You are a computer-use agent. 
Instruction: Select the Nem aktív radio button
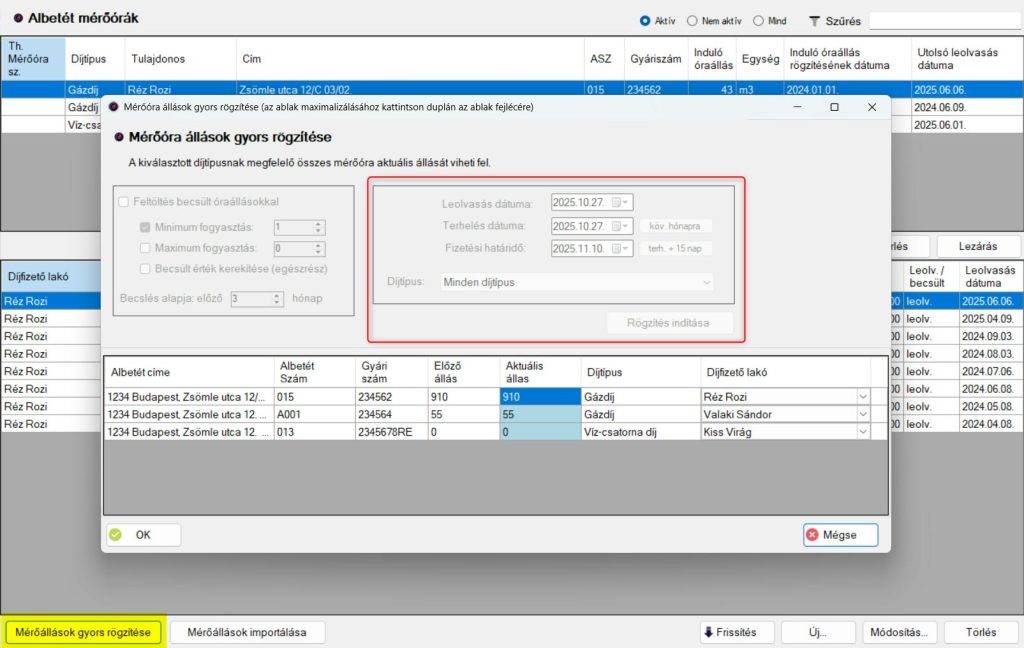[693, 21]
